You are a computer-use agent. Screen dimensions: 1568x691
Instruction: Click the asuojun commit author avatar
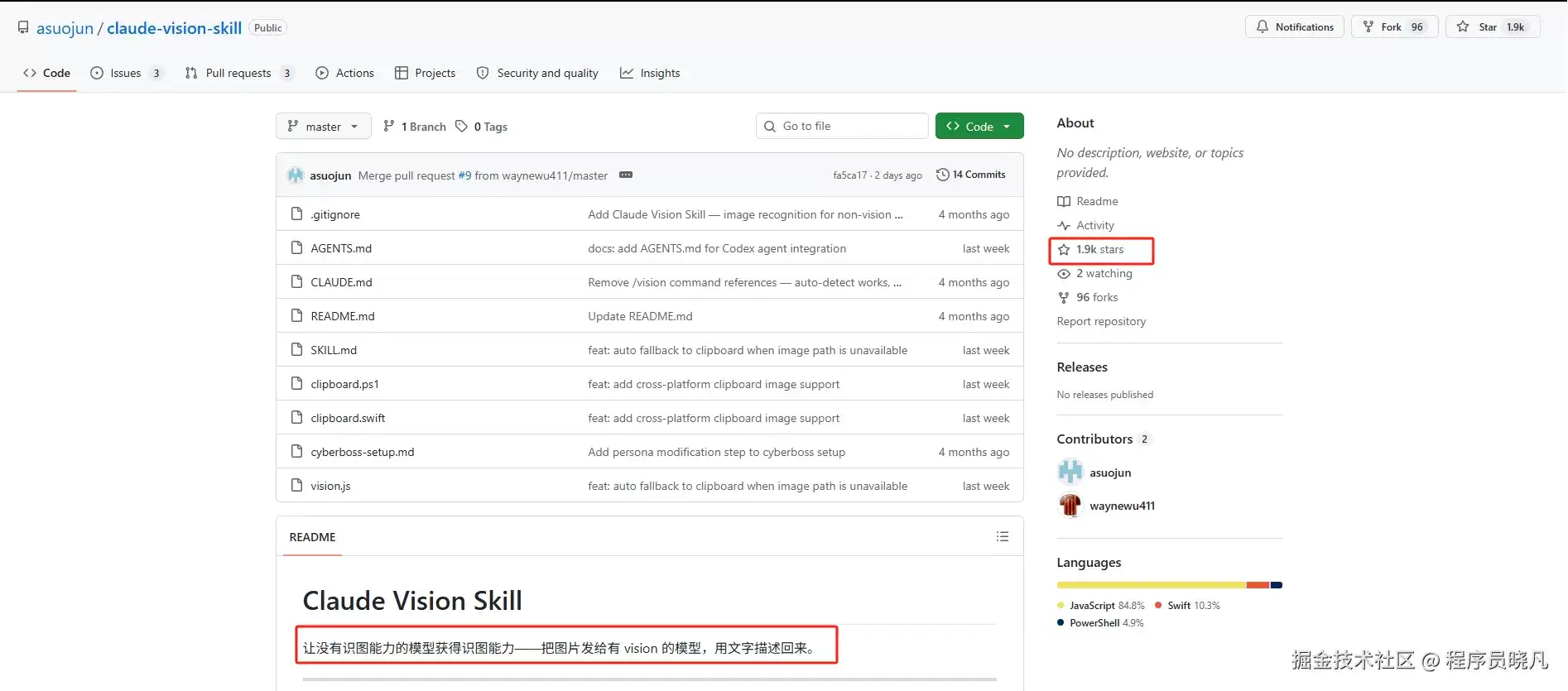[296, 175]
